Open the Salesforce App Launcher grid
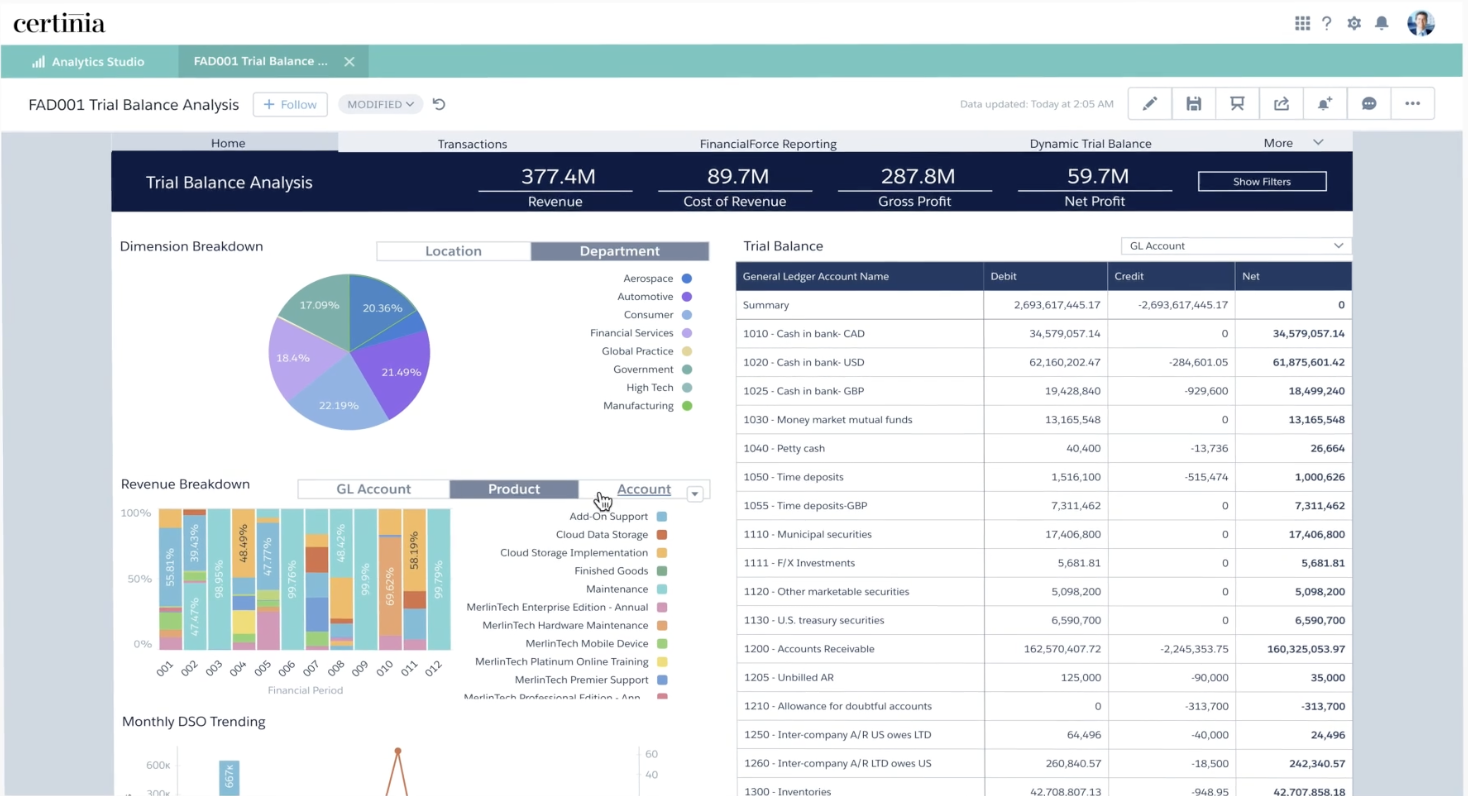The width and height of the screenshot is (1468, 796). [1302, 22]
